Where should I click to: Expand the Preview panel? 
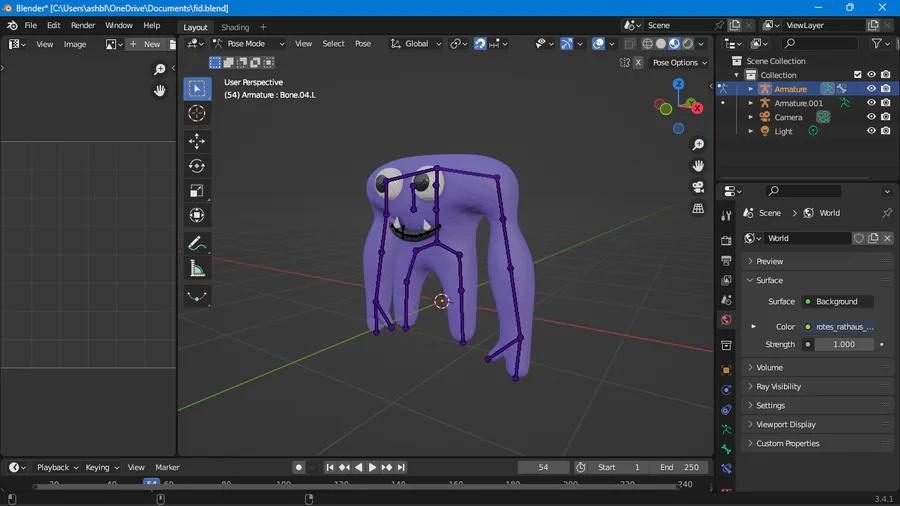[x=770, y=261]
